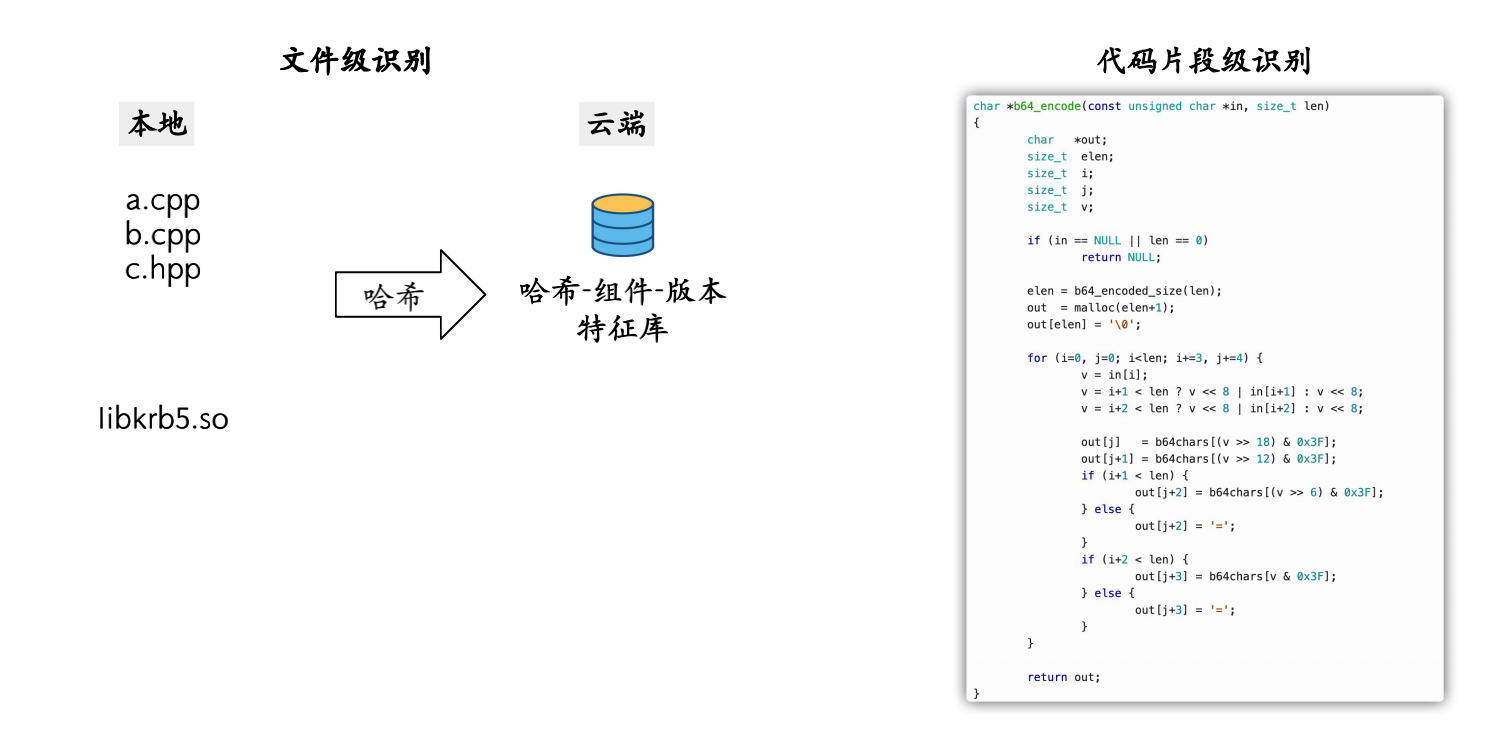Select the 代码片段级识别 heading
1508x736 pixels.
pos(1203,61)
